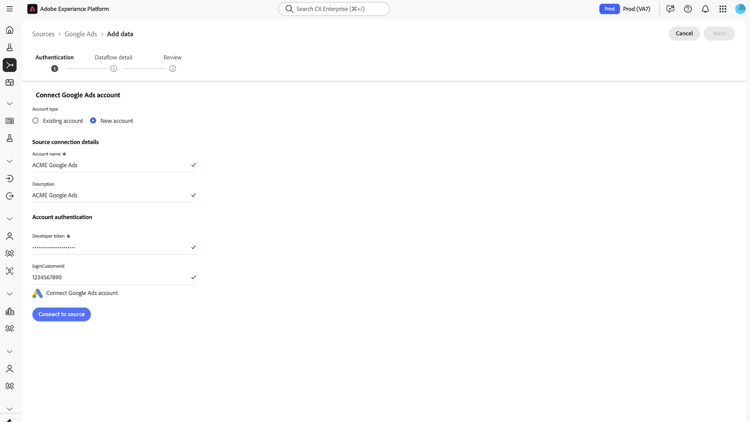Click the search magnifier icon
Screen dimensions: 750x422
coord(289,9)
